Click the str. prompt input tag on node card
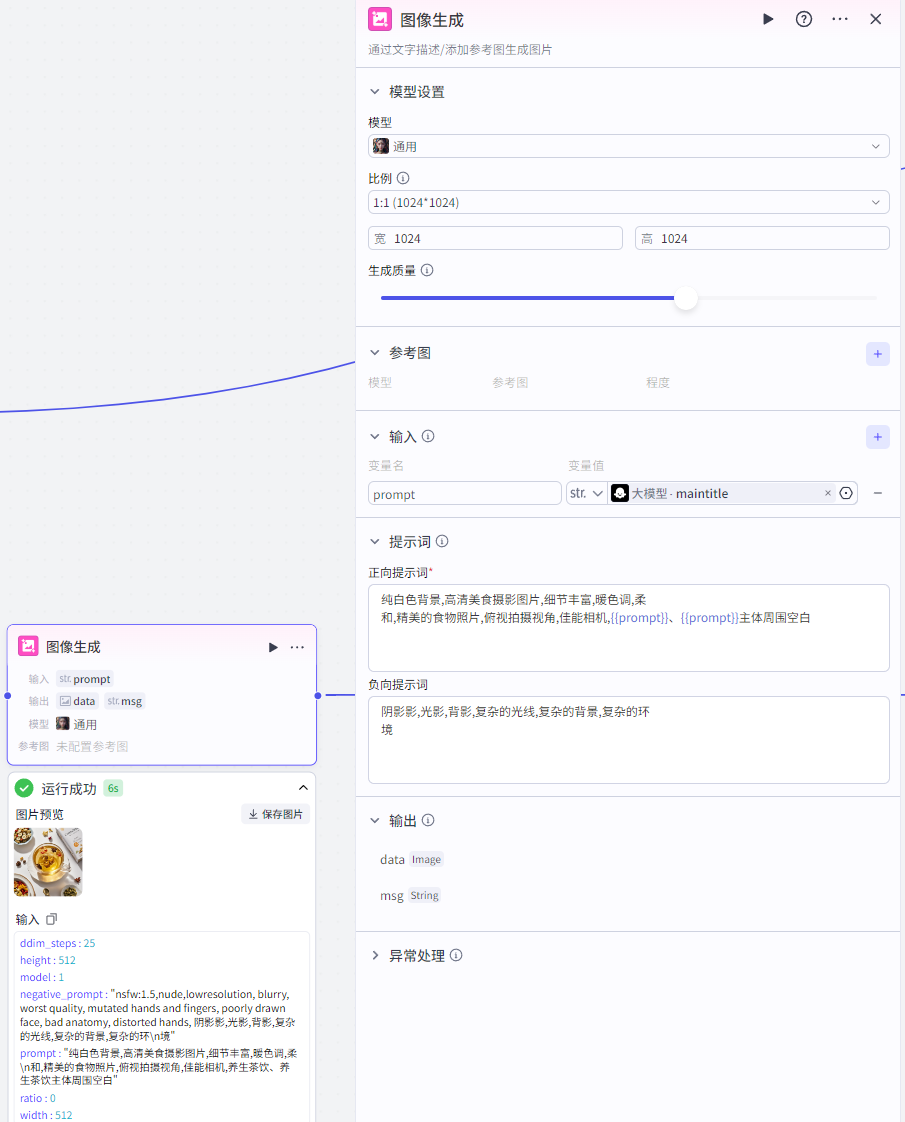The width and height of the screenshot is (905, 1122). [85, 679]
